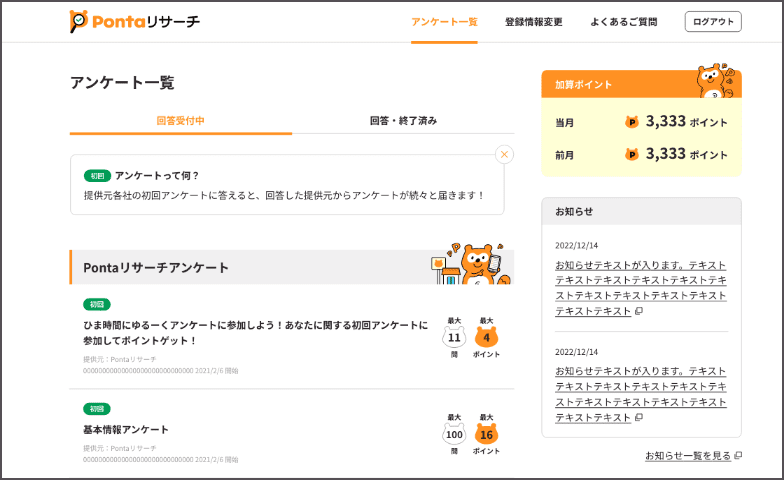Open the 基本情報アンケート survey
Screen dimensions: 784x480
pyautogui.click(x=126, y=430)
